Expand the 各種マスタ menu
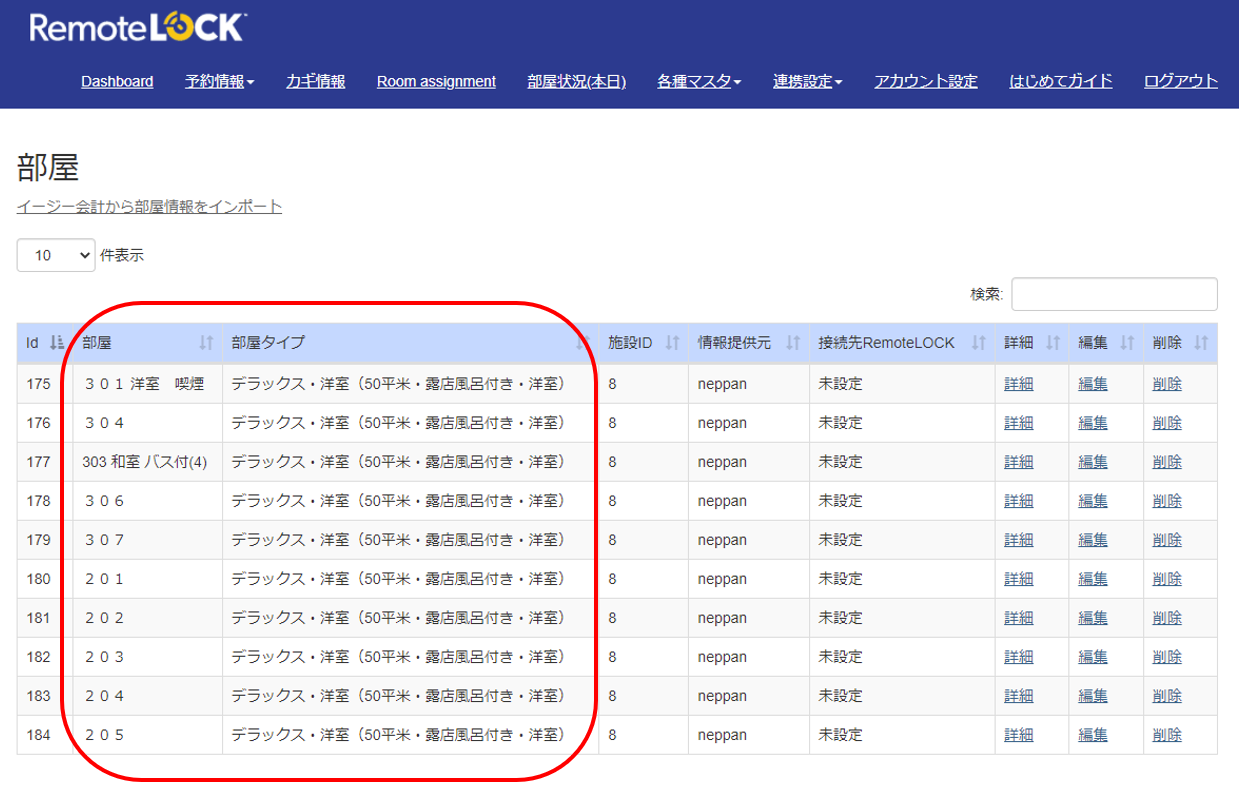The image size is (1239, 787). [x=699, y=81]
